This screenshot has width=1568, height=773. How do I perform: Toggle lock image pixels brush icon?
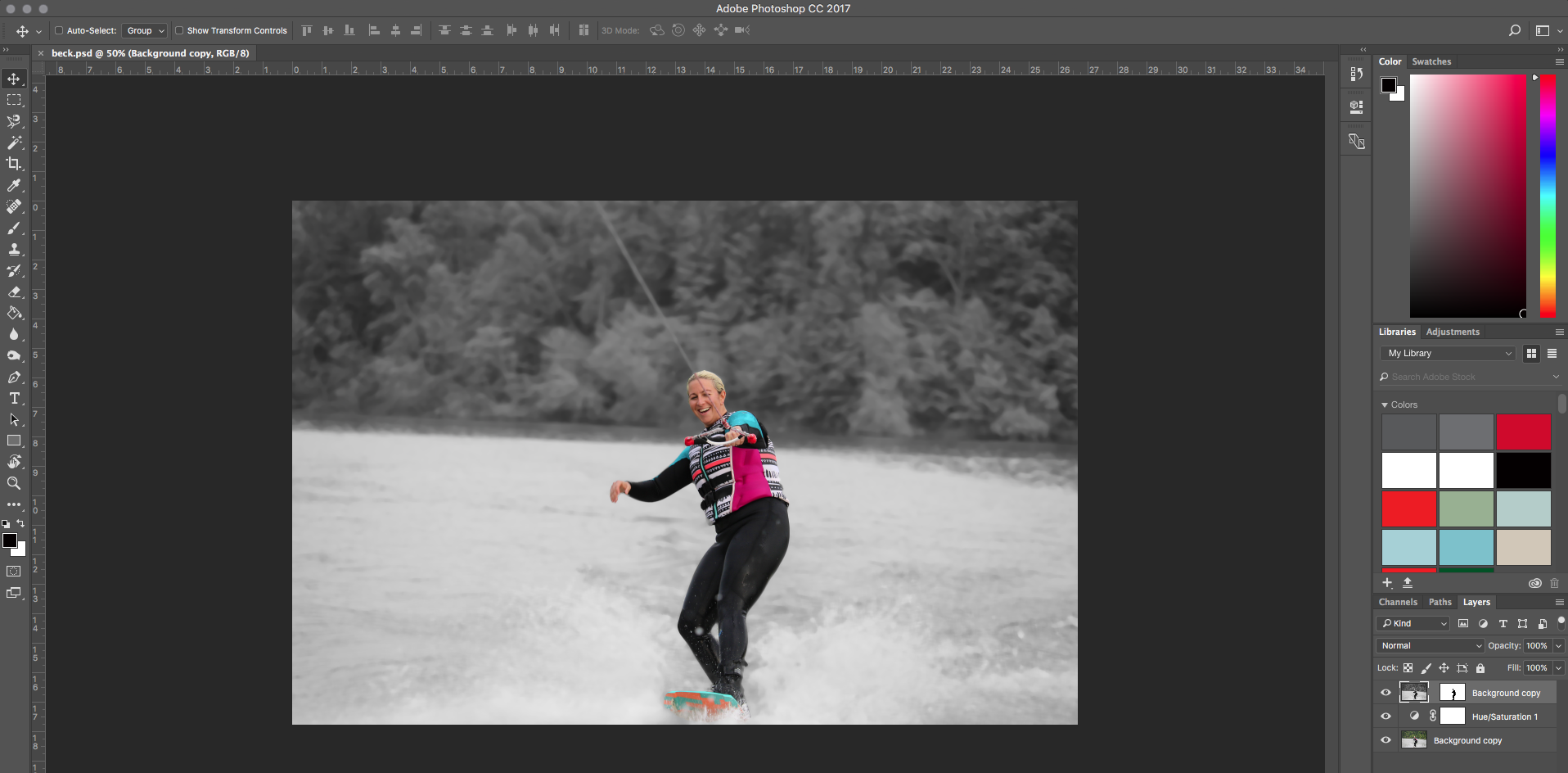pos(1426,668)
